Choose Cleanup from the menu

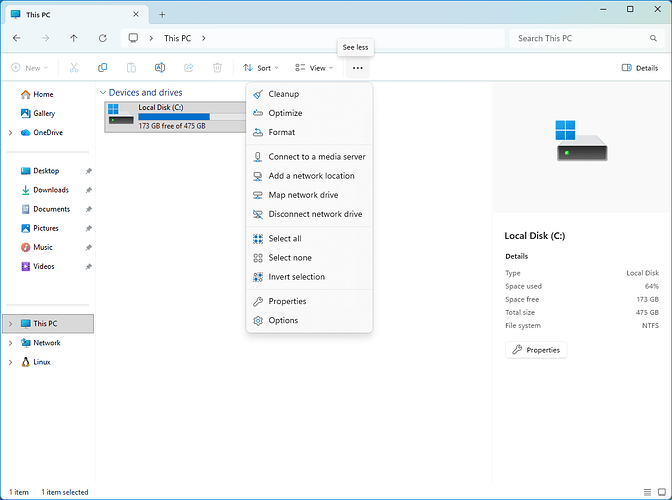click(309, 94)
